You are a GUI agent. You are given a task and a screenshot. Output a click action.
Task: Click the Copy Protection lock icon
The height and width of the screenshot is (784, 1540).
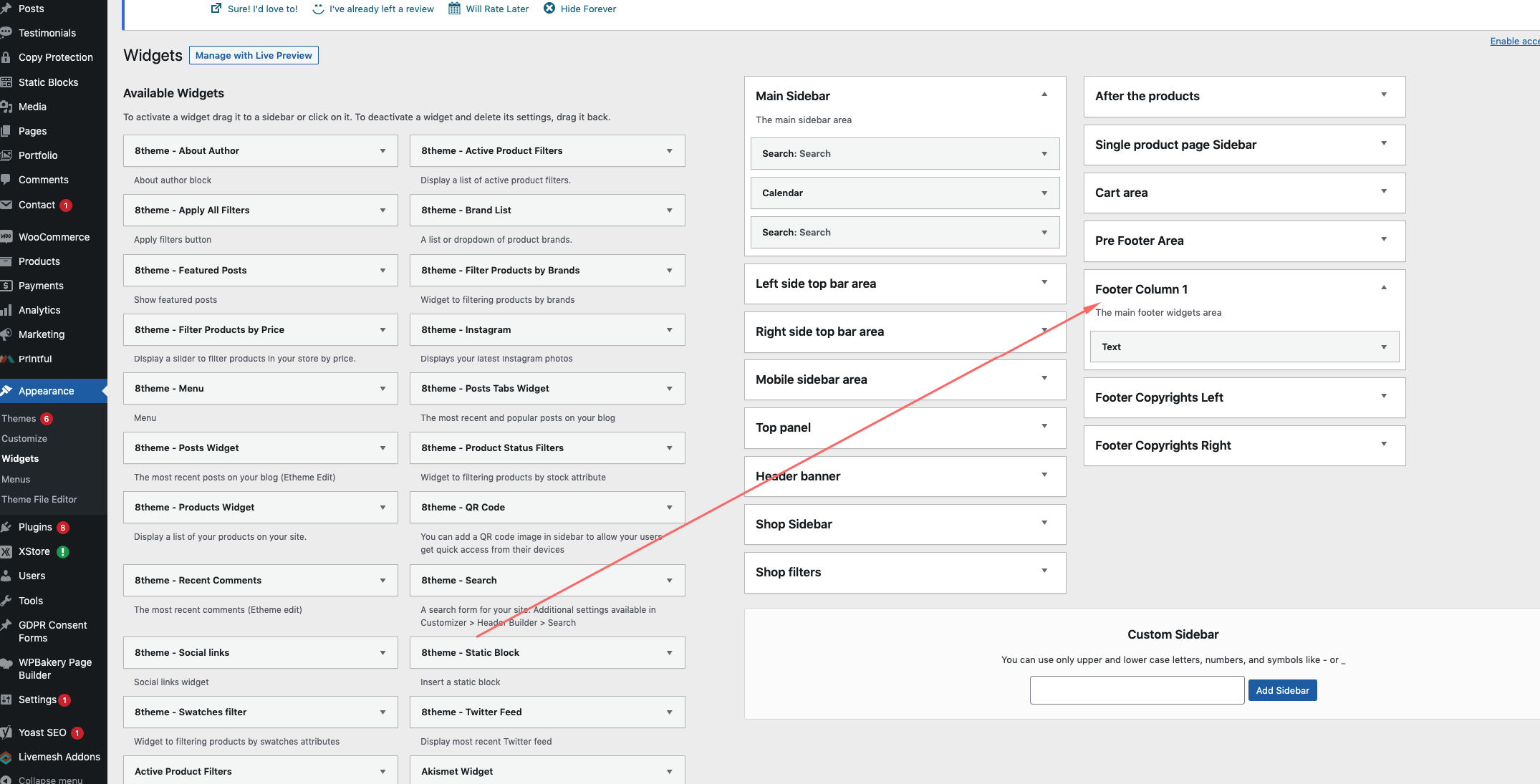(x=6, y=57)
